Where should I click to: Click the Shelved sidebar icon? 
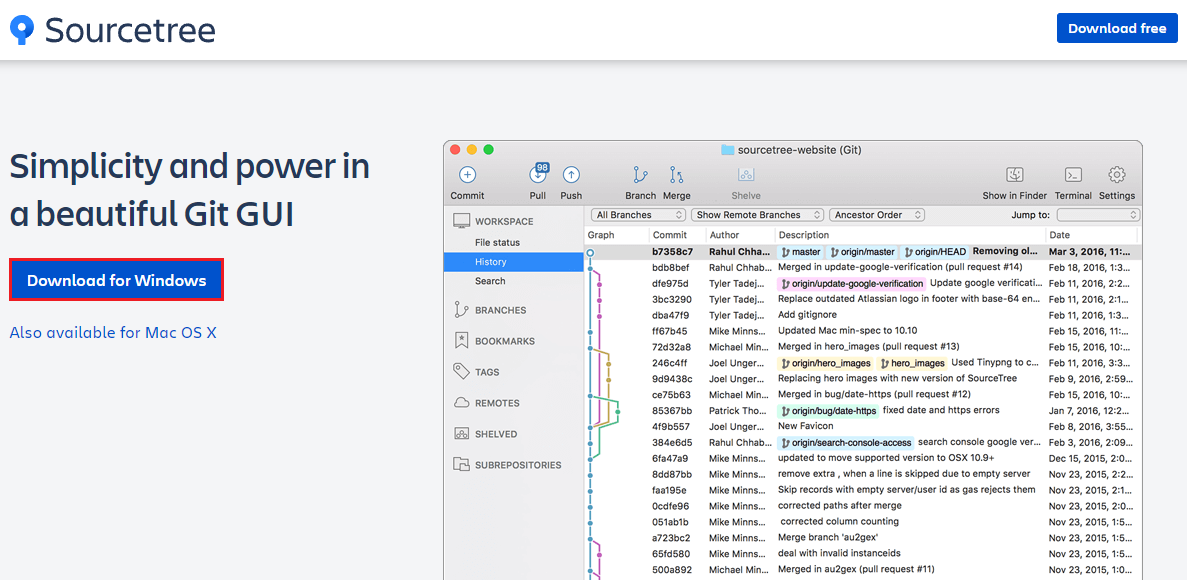point(461,434)
